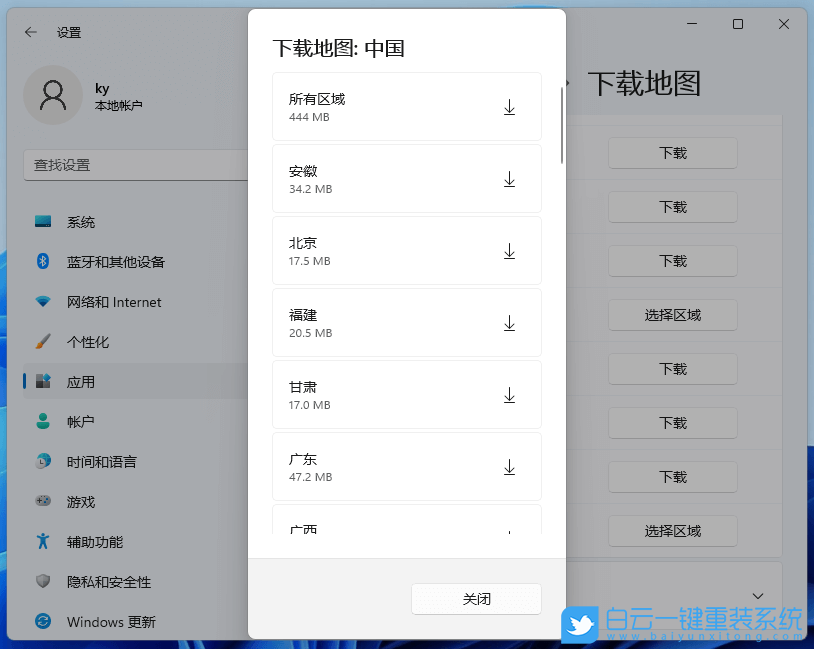
Task: Download the 所有区域 (all regions) map
Action: tap(509, 105)
